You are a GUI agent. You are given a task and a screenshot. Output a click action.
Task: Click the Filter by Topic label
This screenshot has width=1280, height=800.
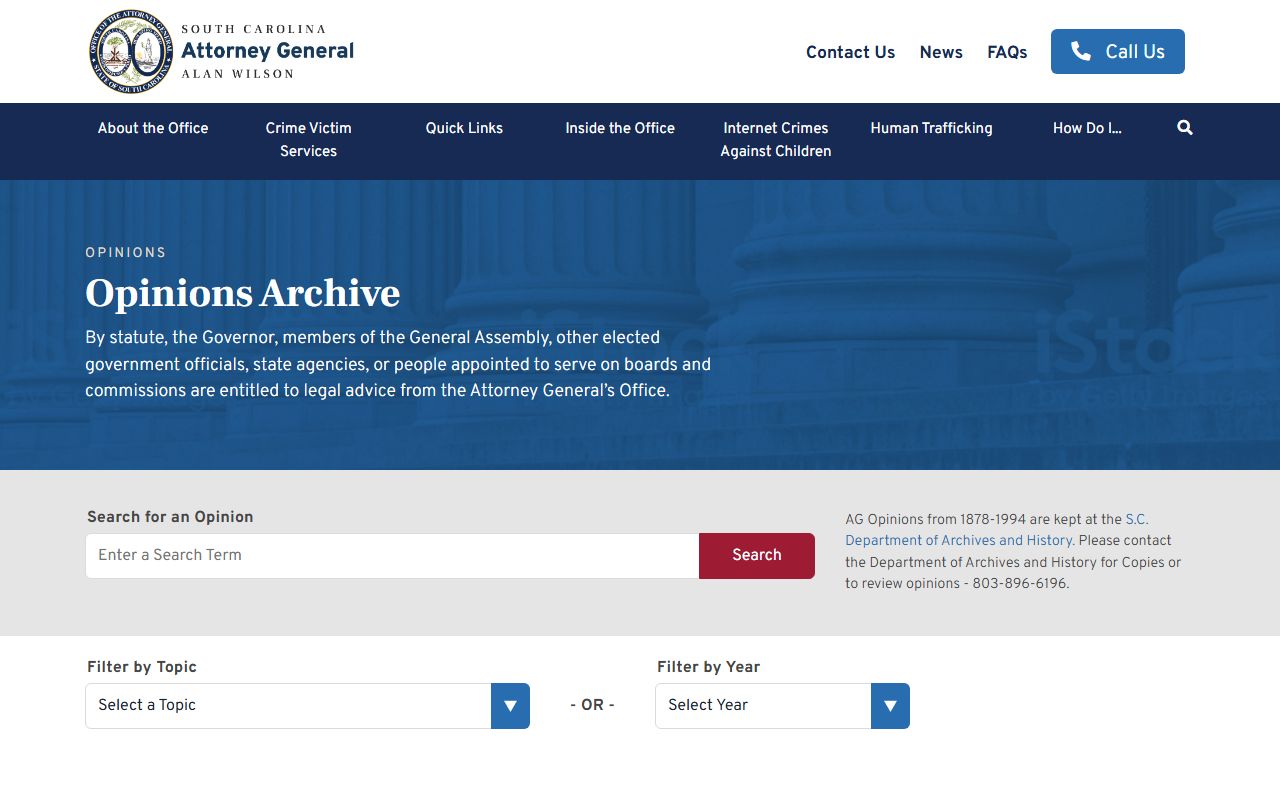(x=142, y=667)
